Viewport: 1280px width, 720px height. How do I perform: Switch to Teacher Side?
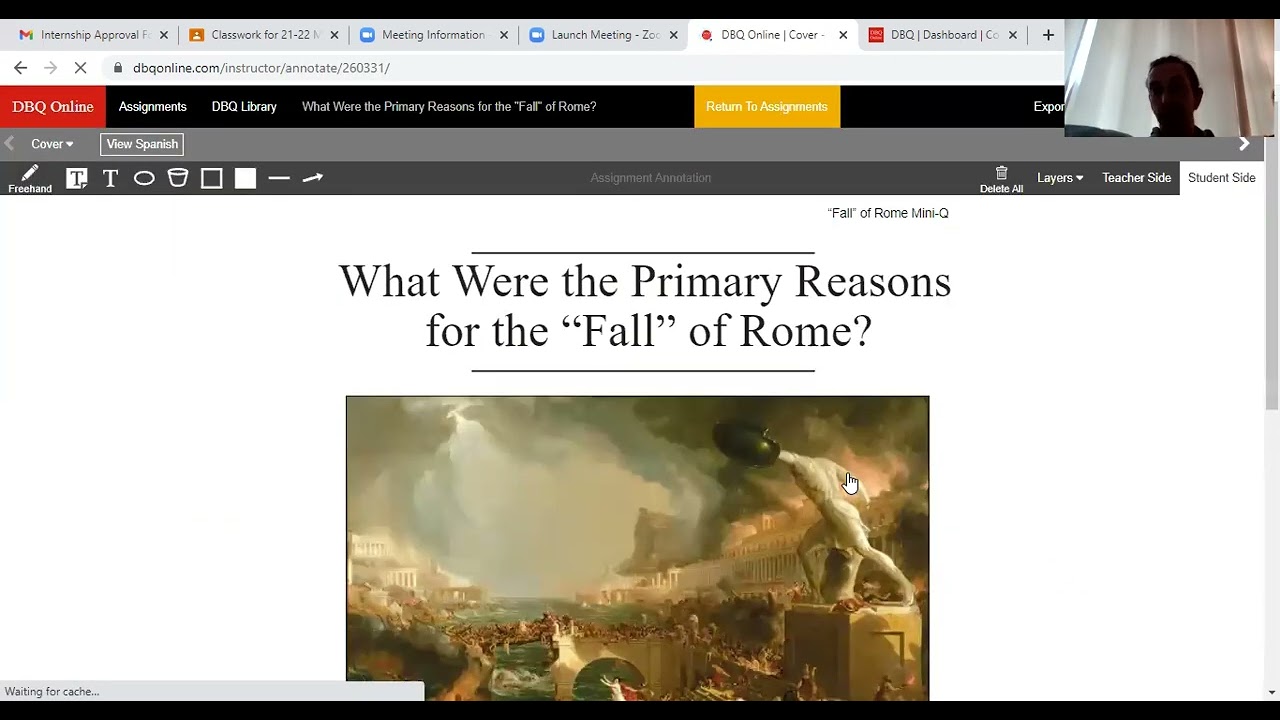coord(1136,178)
